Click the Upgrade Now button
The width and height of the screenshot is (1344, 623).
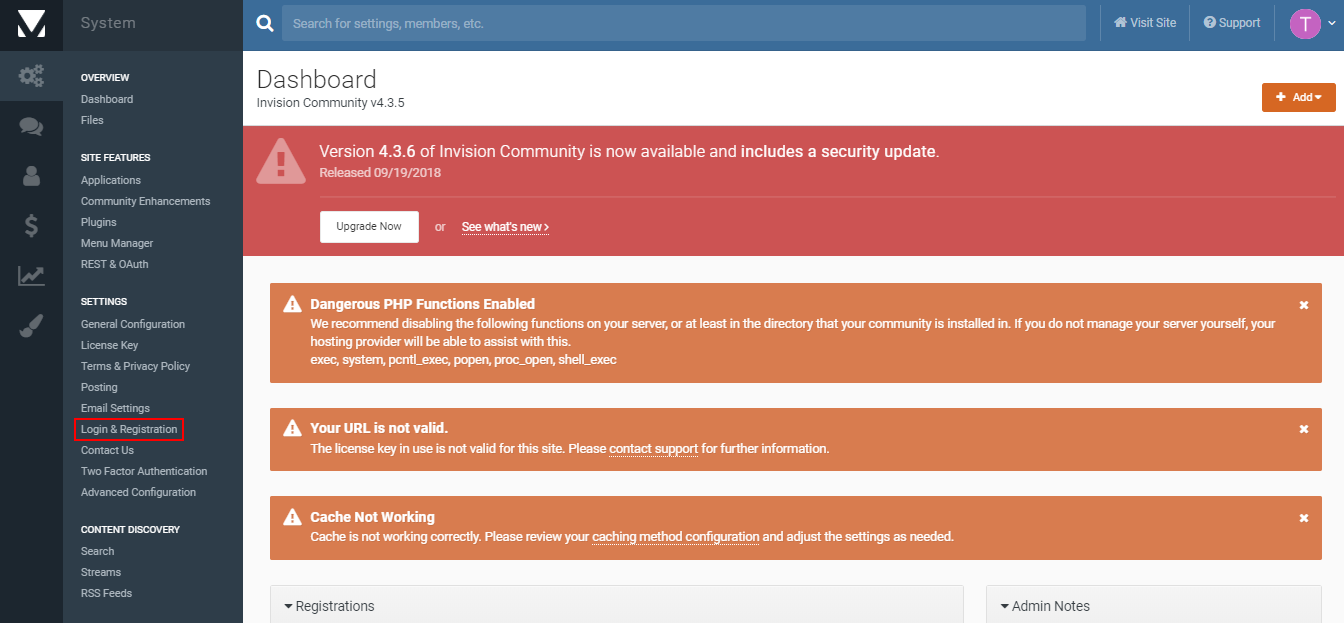pos(369,227)
